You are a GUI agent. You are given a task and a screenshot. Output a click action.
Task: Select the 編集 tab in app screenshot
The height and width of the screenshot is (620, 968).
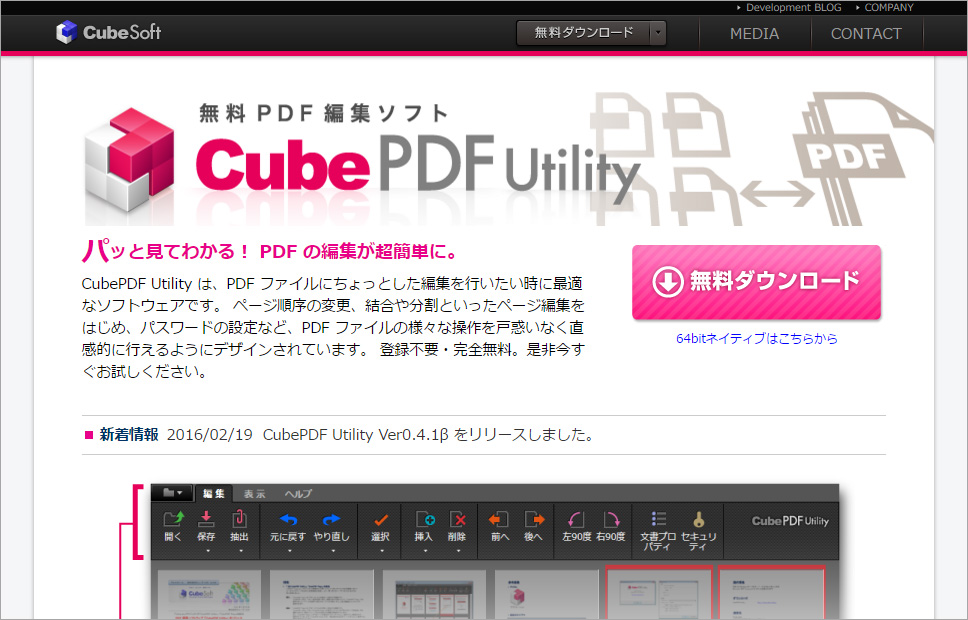pos(214,493)
